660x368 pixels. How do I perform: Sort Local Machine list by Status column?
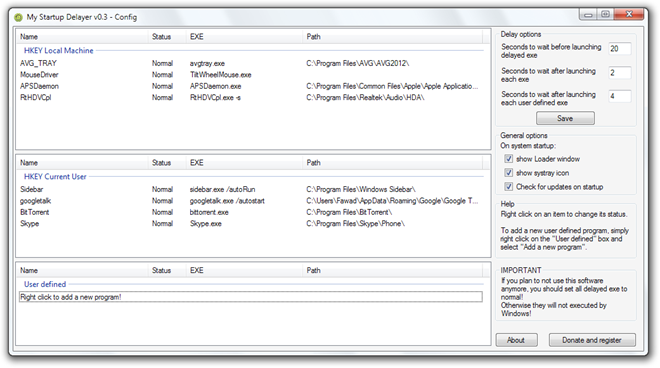coord(167,37)
